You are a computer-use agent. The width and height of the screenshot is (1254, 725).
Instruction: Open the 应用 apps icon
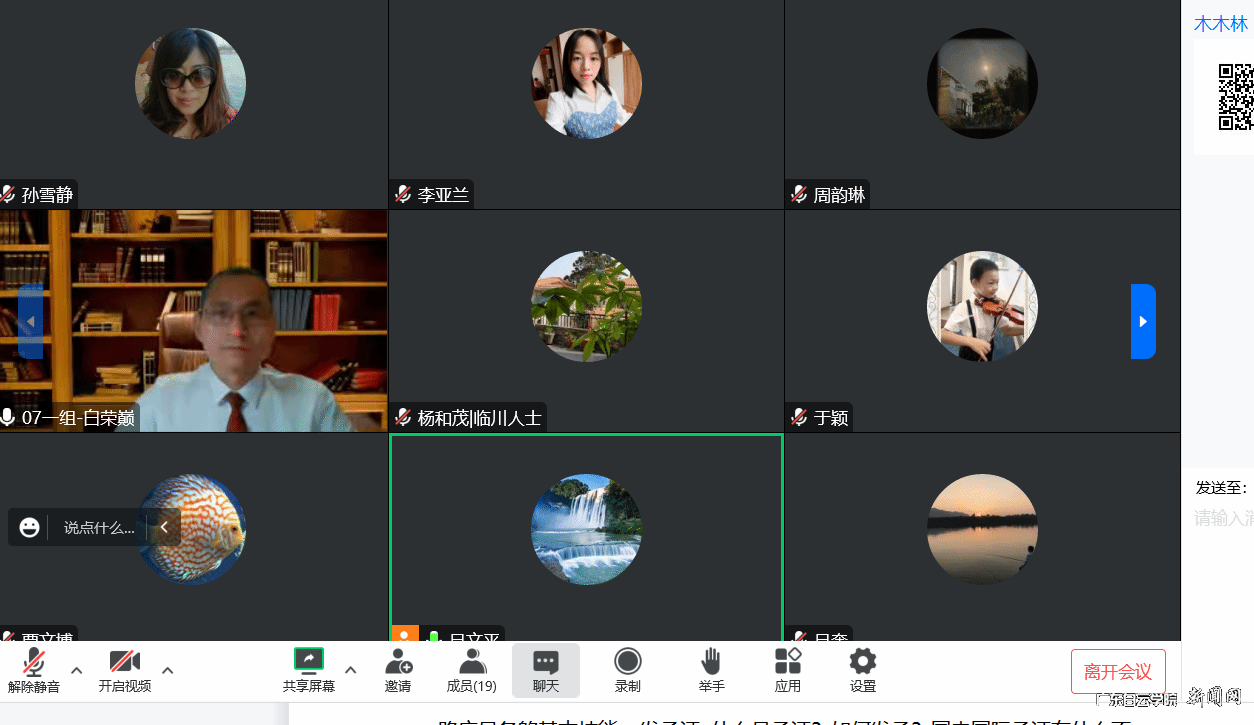pos(788,662)
